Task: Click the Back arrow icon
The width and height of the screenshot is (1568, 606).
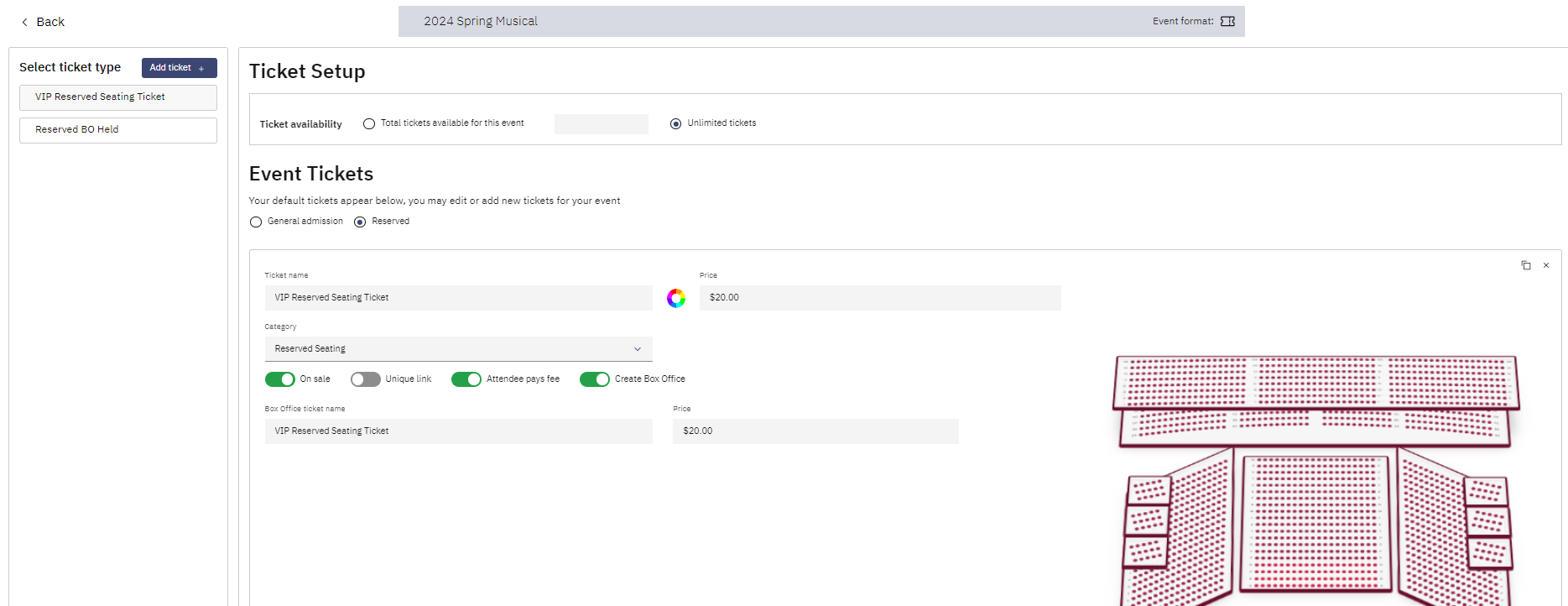Action: tap(25, 23)
